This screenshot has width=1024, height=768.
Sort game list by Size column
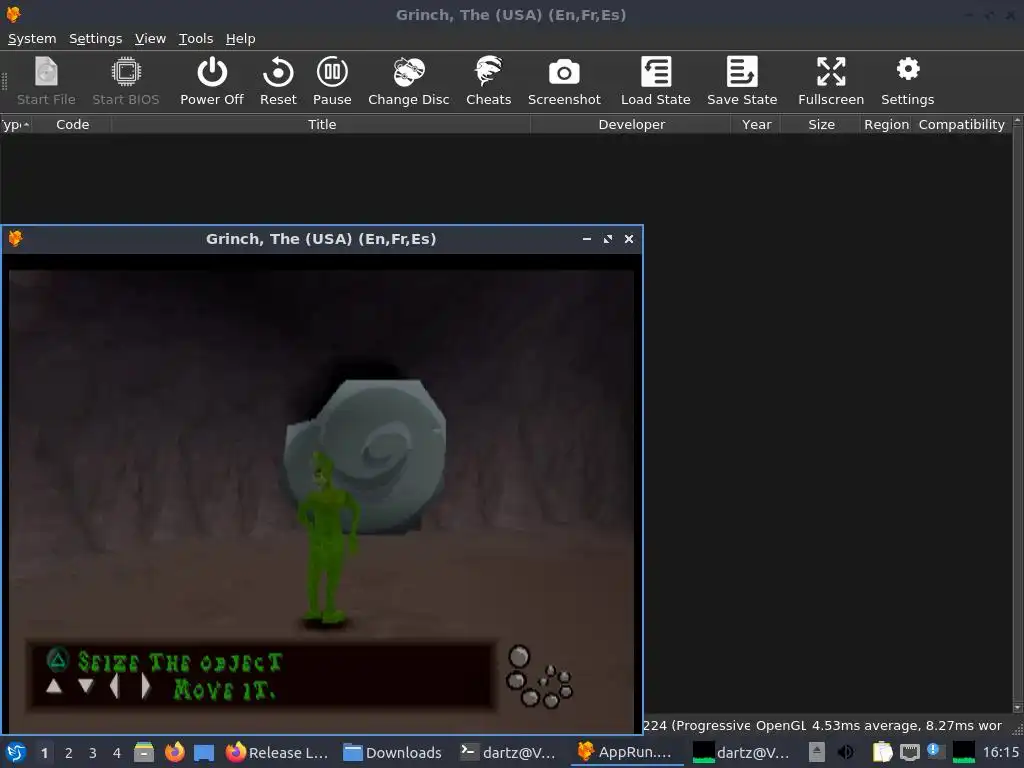click(821, 124)
